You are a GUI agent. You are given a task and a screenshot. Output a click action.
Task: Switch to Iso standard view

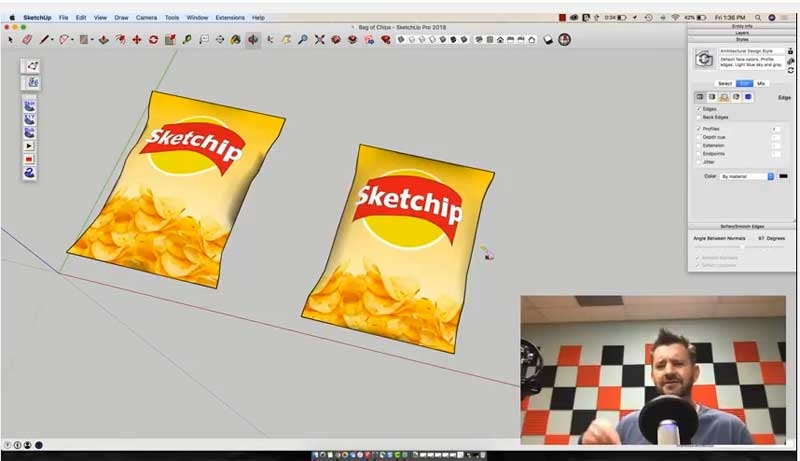pyautogui.click(x=479, y=39)
